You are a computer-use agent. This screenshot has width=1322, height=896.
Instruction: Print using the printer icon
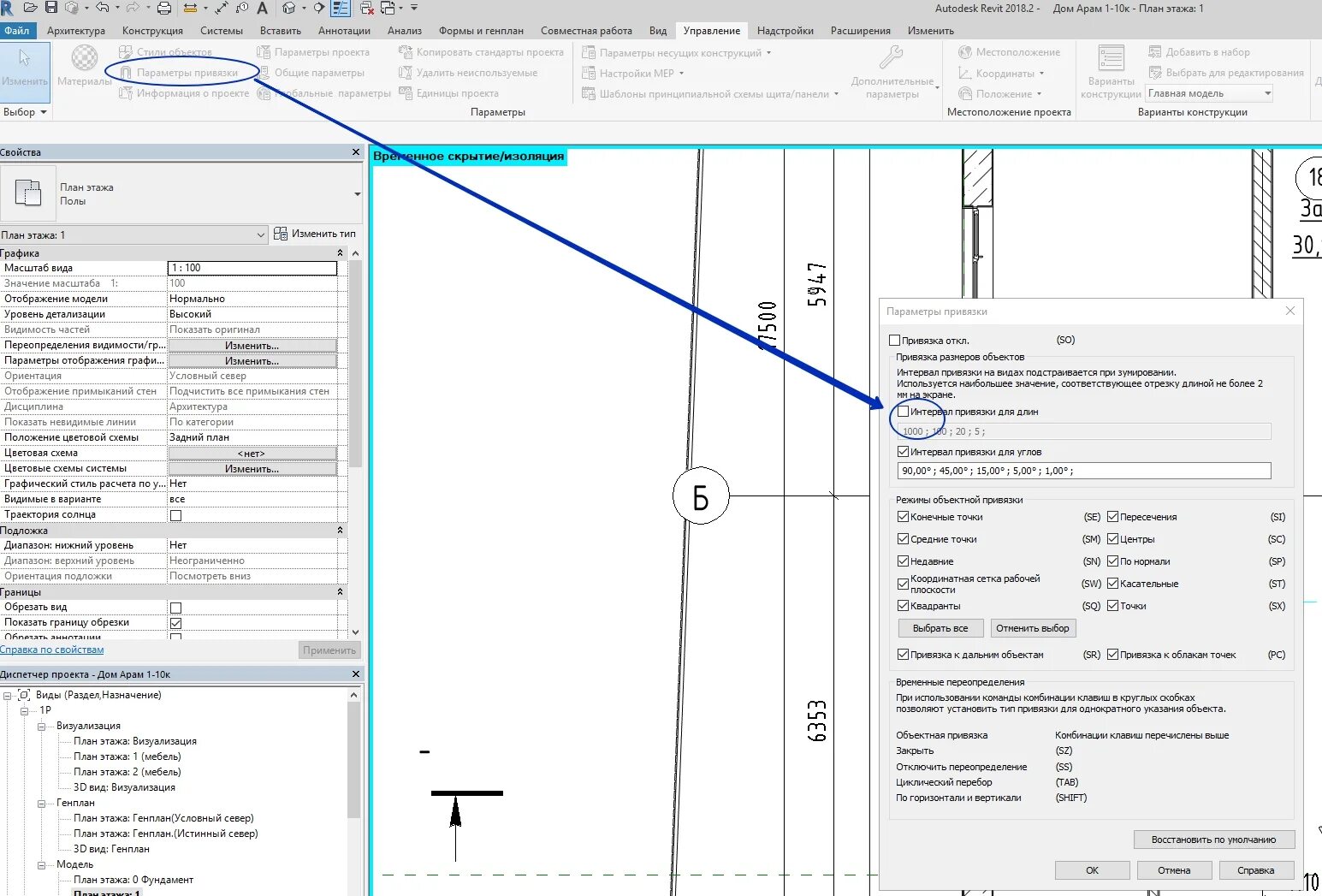[164, 8]
